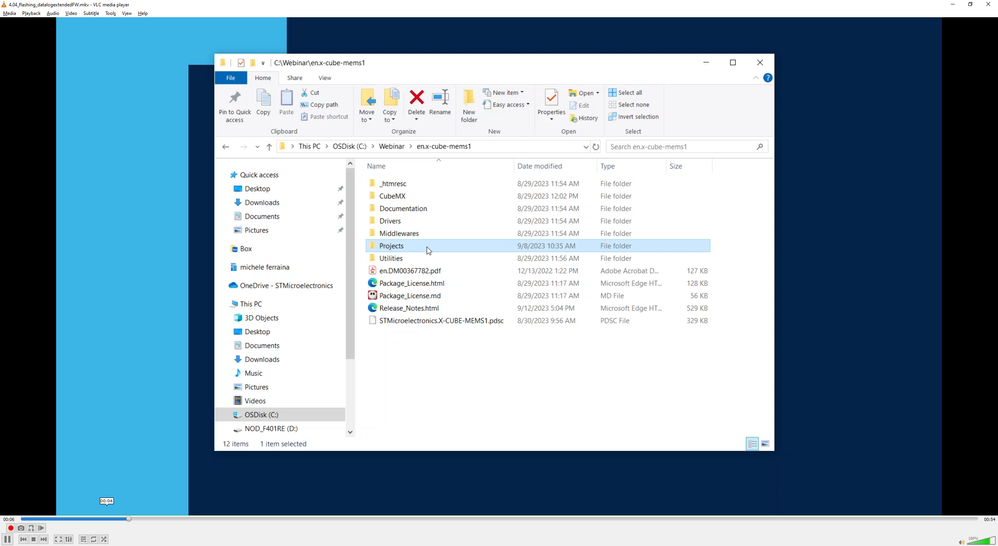Click the VLC seek bar handle

pos(129,519)
